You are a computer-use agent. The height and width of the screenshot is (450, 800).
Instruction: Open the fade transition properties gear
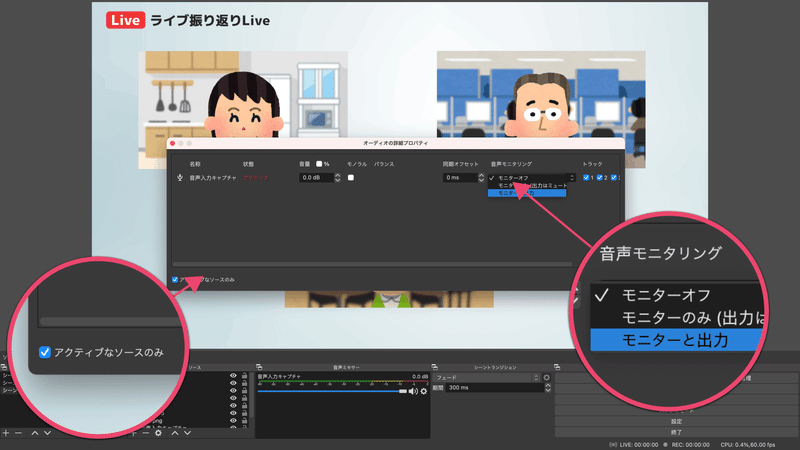(547, 378)
